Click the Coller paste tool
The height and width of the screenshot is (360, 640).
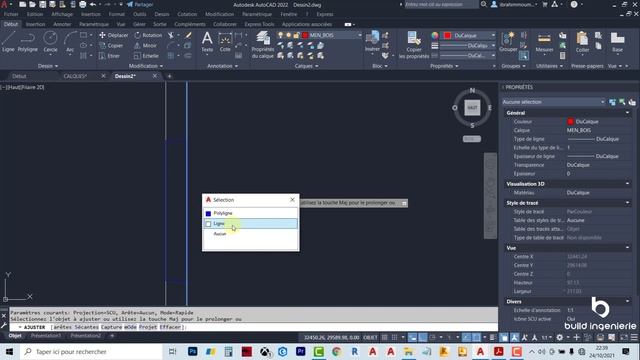(x=582, y=42)
